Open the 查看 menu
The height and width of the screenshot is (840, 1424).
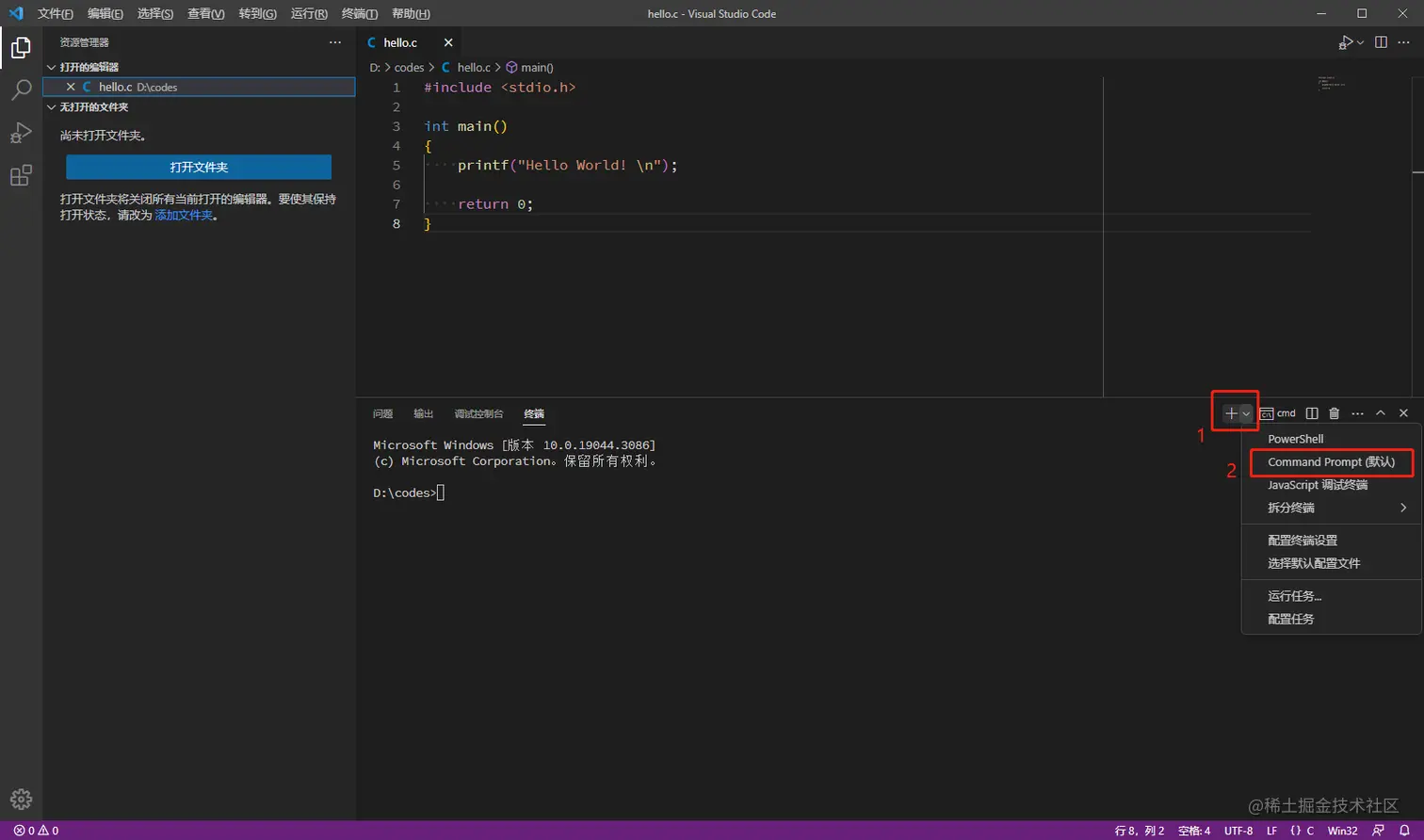pos(206,13)
